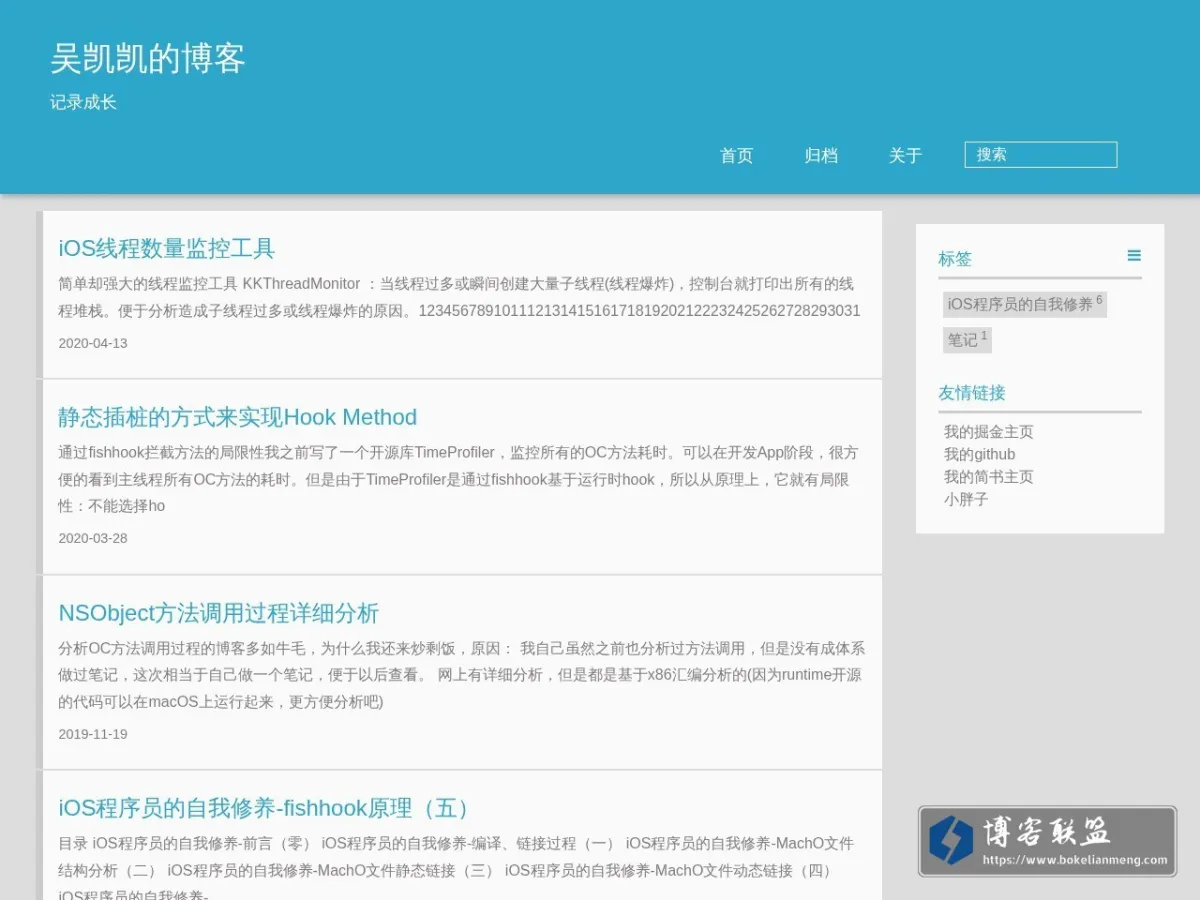Open the post NSObject方法调用过程详细分析
1200x900 pixels.
[x=219, y=613]
